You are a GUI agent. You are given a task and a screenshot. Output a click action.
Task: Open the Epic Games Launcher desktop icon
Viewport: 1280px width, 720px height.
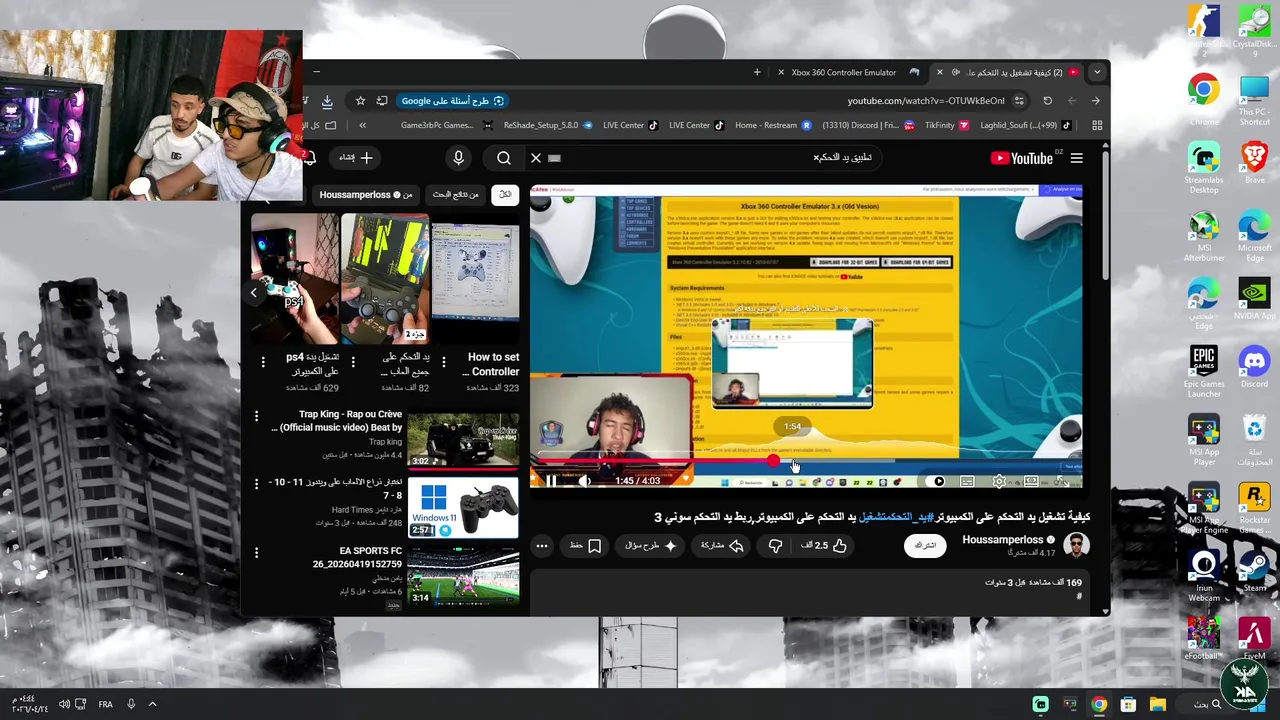1204,372
